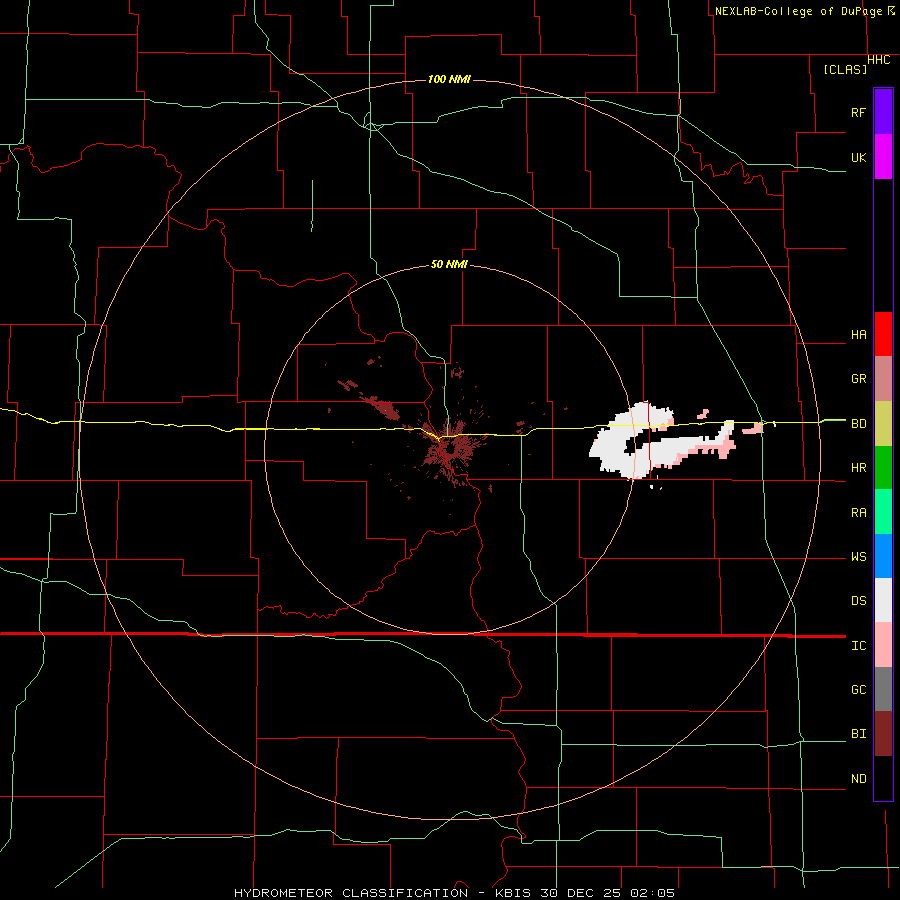Click the blue WS legend swatch
Screen dimensions: 900x900
click(x=883, y=556)
